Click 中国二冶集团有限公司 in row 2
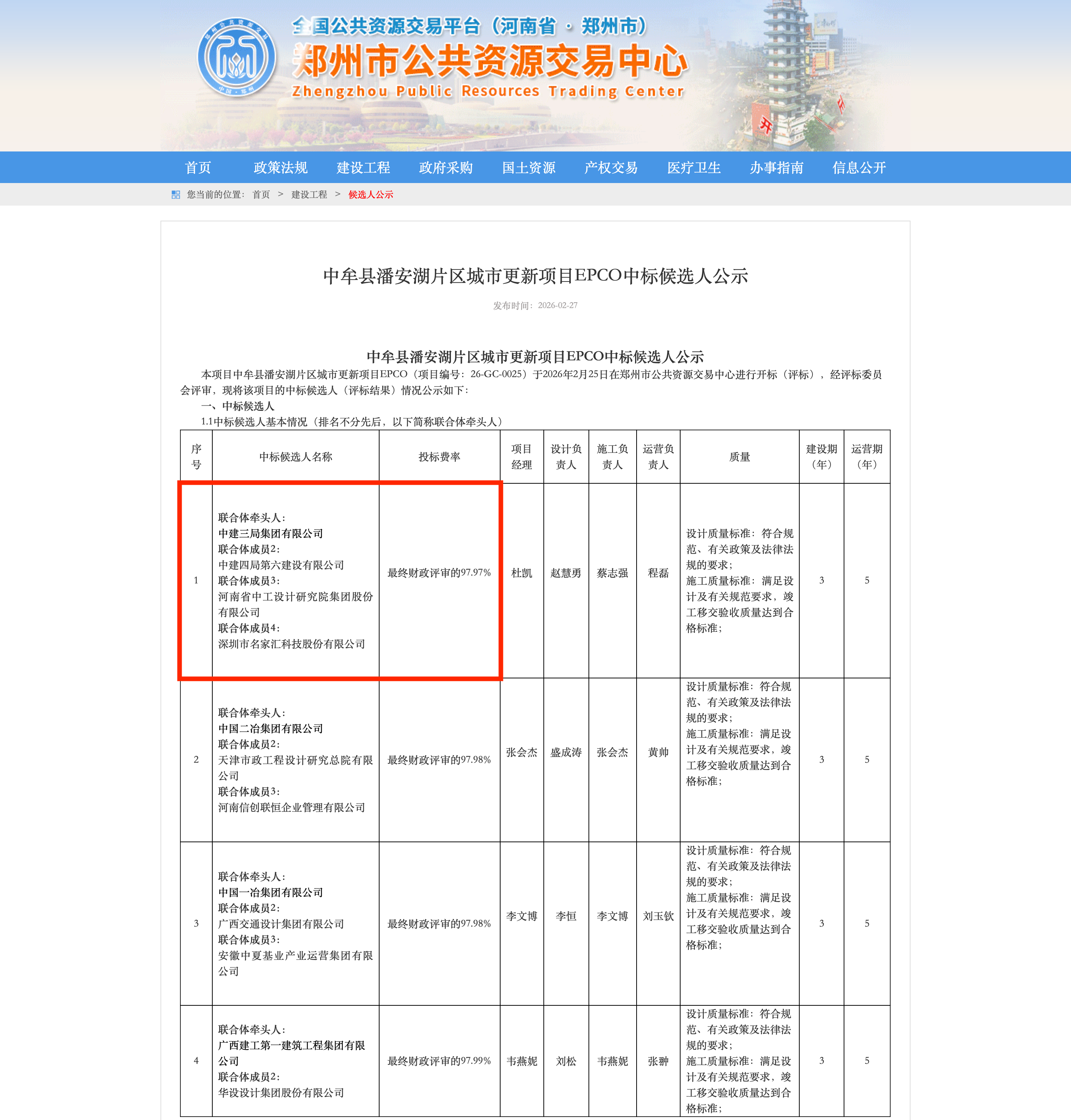1071x1120 pixels. click(x=271, y=728)
